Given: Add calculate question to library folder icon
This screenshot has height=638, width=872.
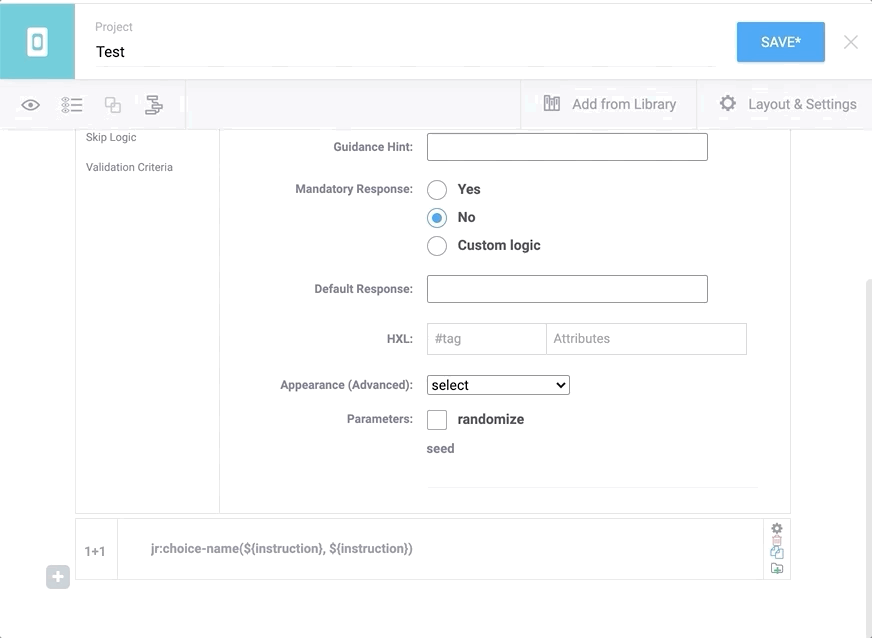Looking at the screenshot, I should [x=777, y=568].
